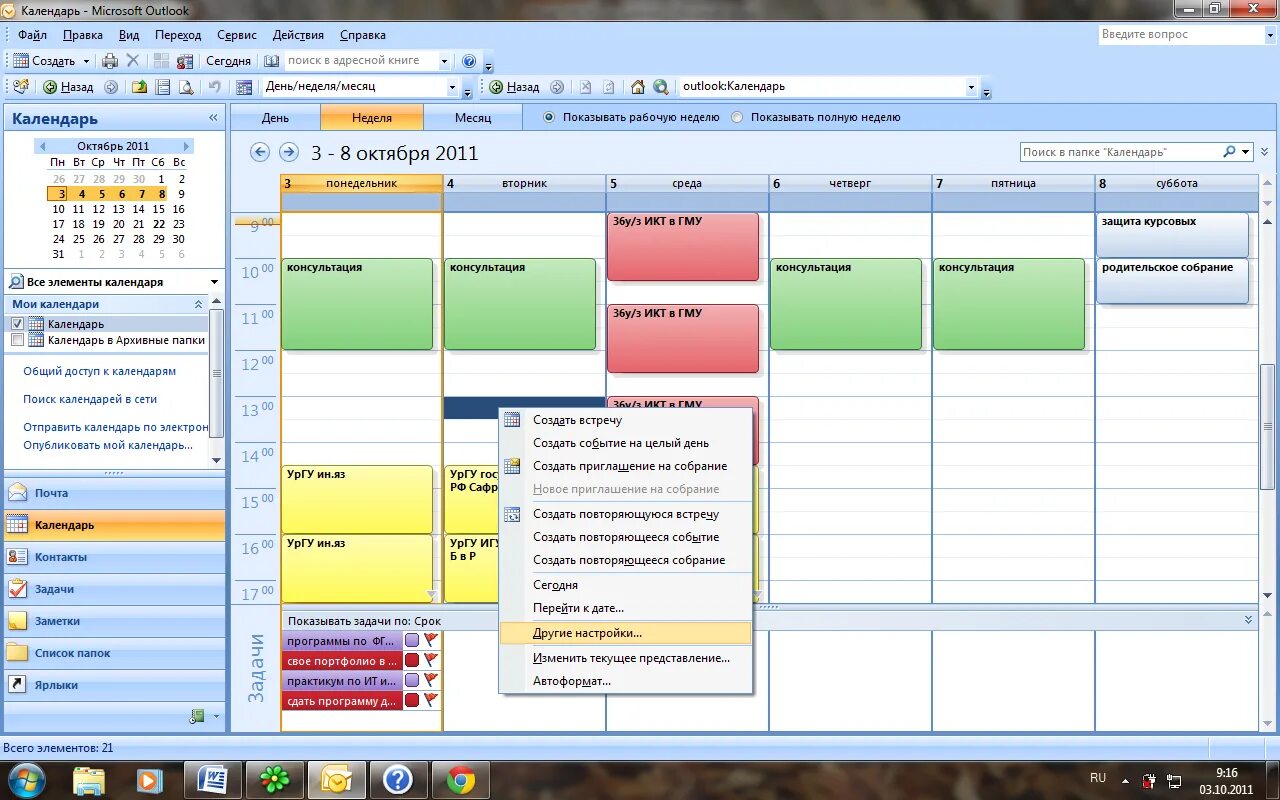Select 'Показывать рабочую неделю' radio button
1280x800 pixels.
(x=548, y=117)
